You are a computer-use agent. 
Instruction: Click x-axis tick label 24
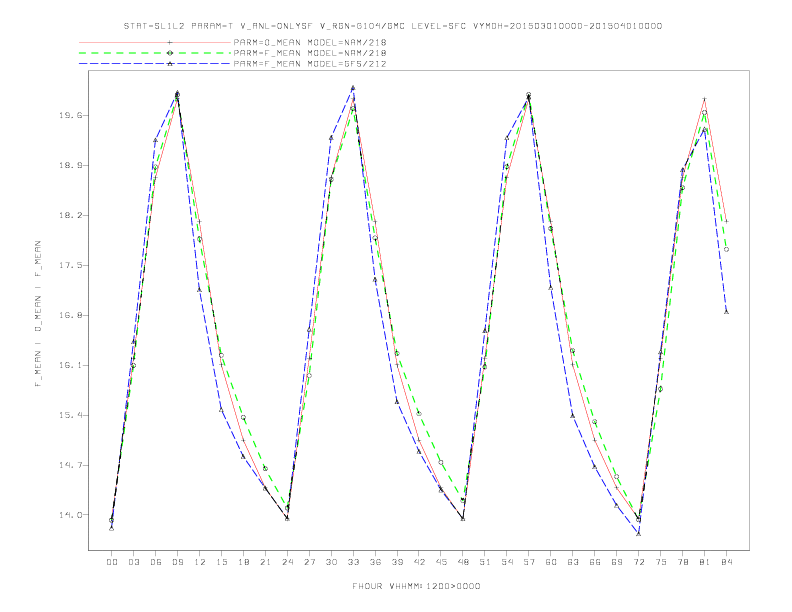pos(287,562)
